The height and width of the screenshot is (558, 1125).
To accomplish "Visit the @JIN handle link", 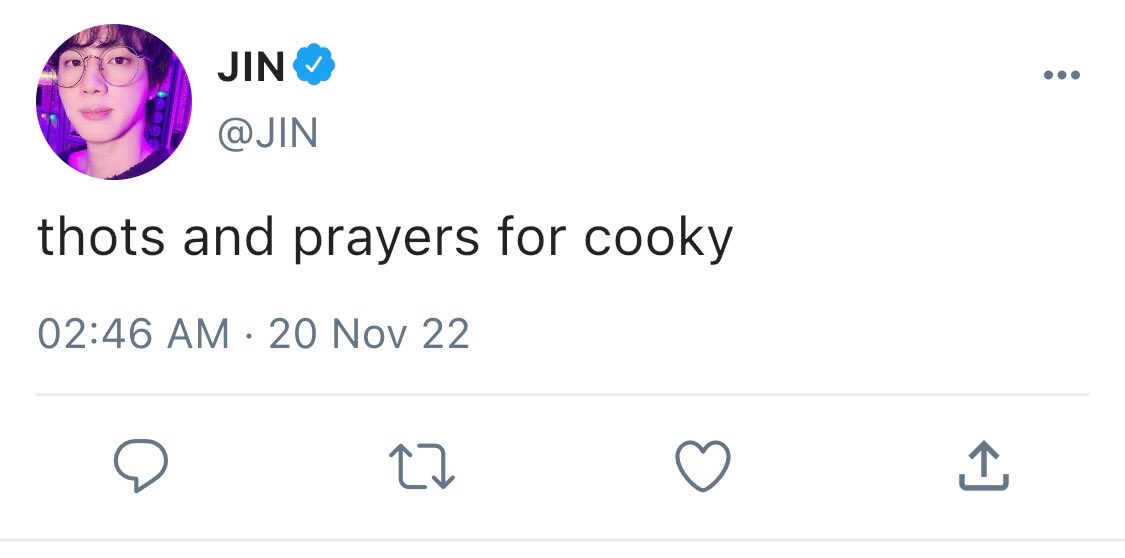I will (x=268, y=133).
